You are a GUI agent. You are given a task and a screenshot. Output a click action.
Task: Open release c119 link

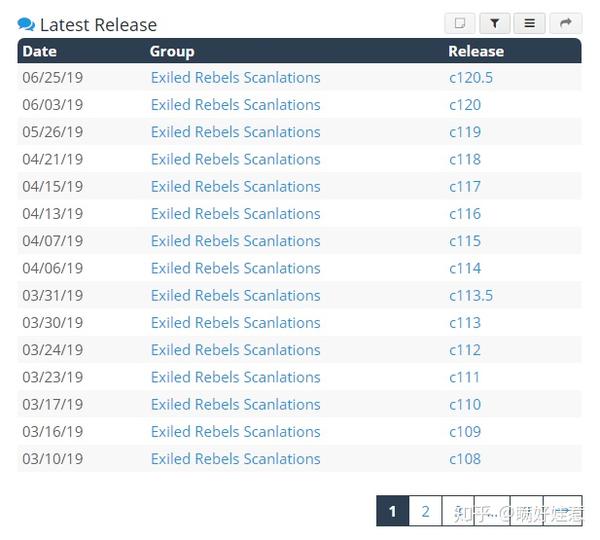pyautogui.click(x=465, y=132)
